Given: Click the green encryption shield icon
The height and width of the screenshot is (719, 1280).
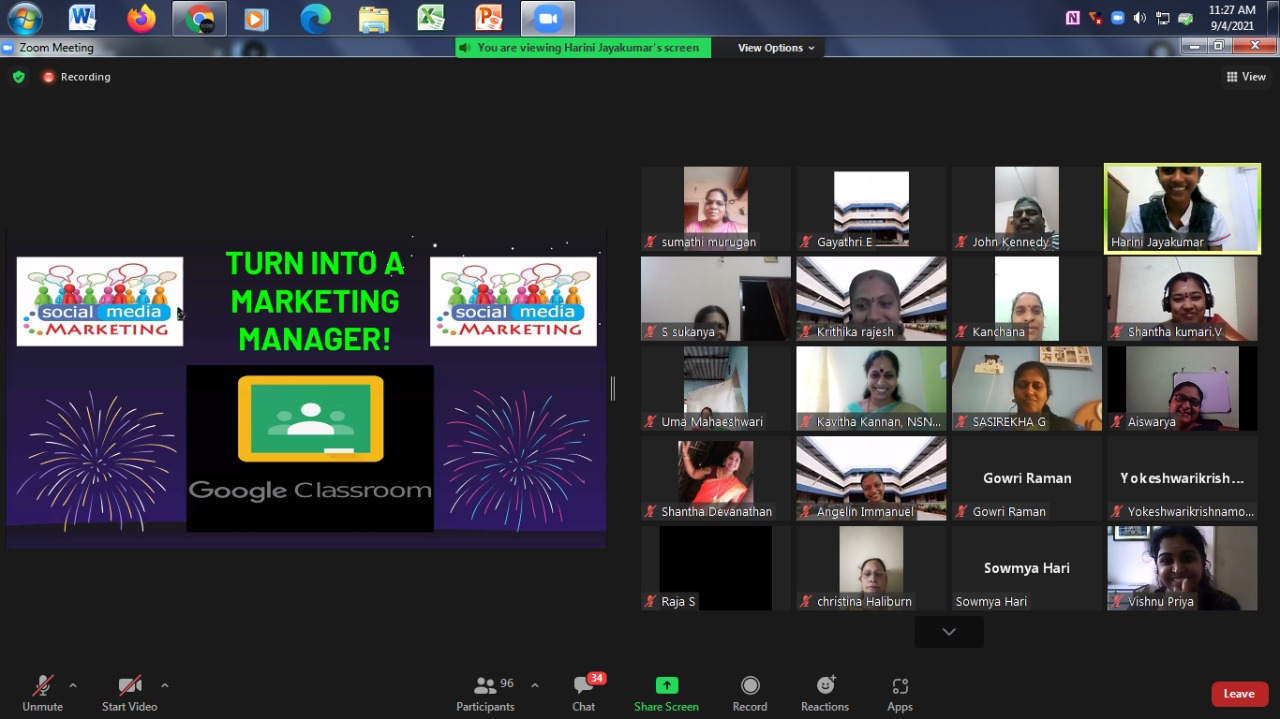Looking at the screenshot, I should click(x=18, y=77).
